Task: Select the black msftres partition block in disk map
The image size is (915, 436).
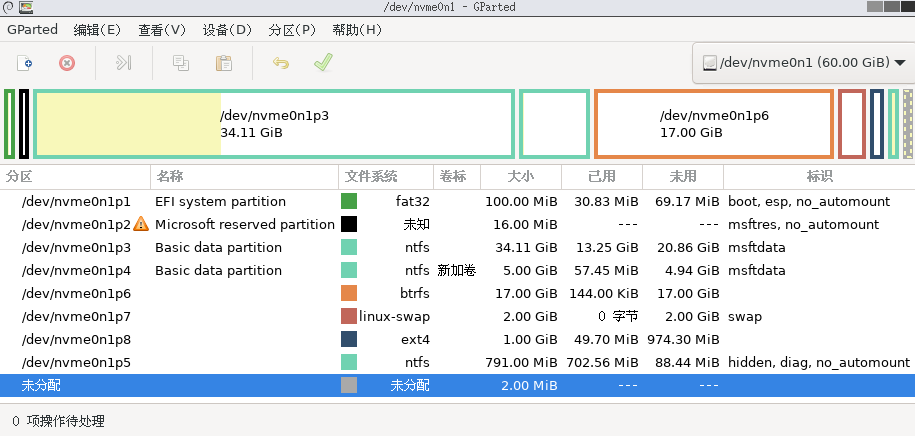Action: click(24, 124)
